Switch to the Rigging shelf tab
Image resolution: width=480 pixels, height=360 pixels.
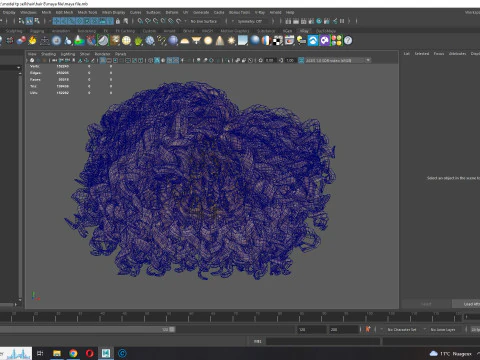[x=37, y=31]
